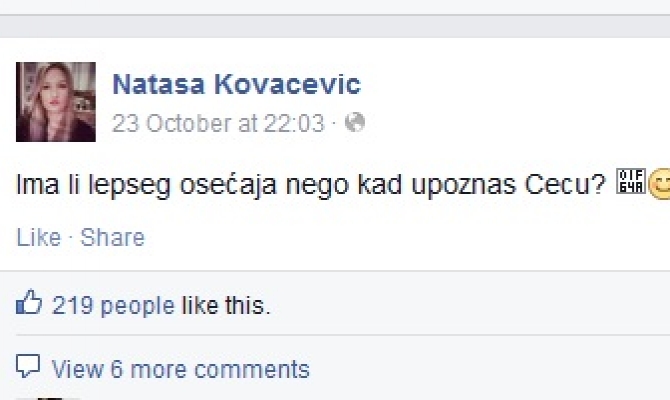Open the 23 October at 22:03 timestamp
This screenshot has width=670, height=400.
[218, 123]
